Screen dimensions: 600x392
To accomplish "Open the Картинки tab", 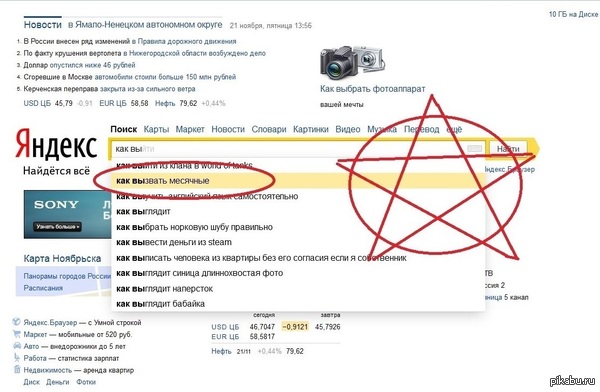I will 311,129.
